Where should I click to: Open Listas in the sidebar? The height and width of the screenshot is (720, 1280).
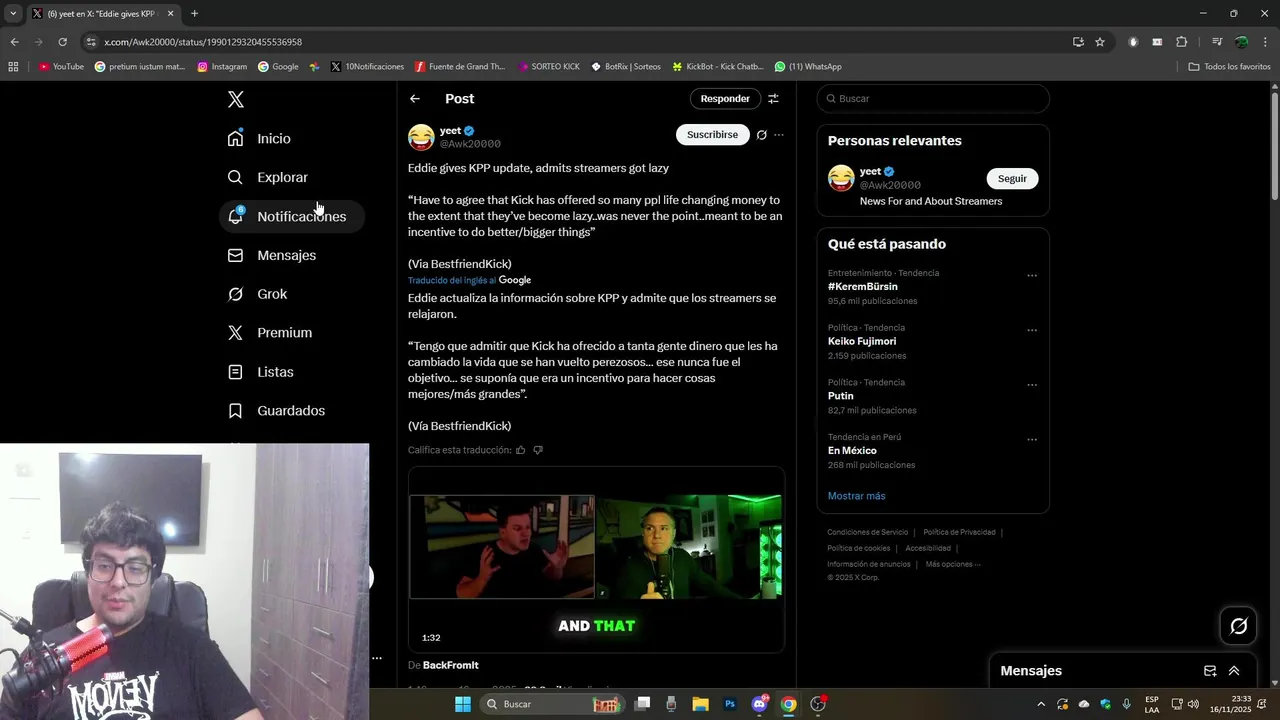260,372
